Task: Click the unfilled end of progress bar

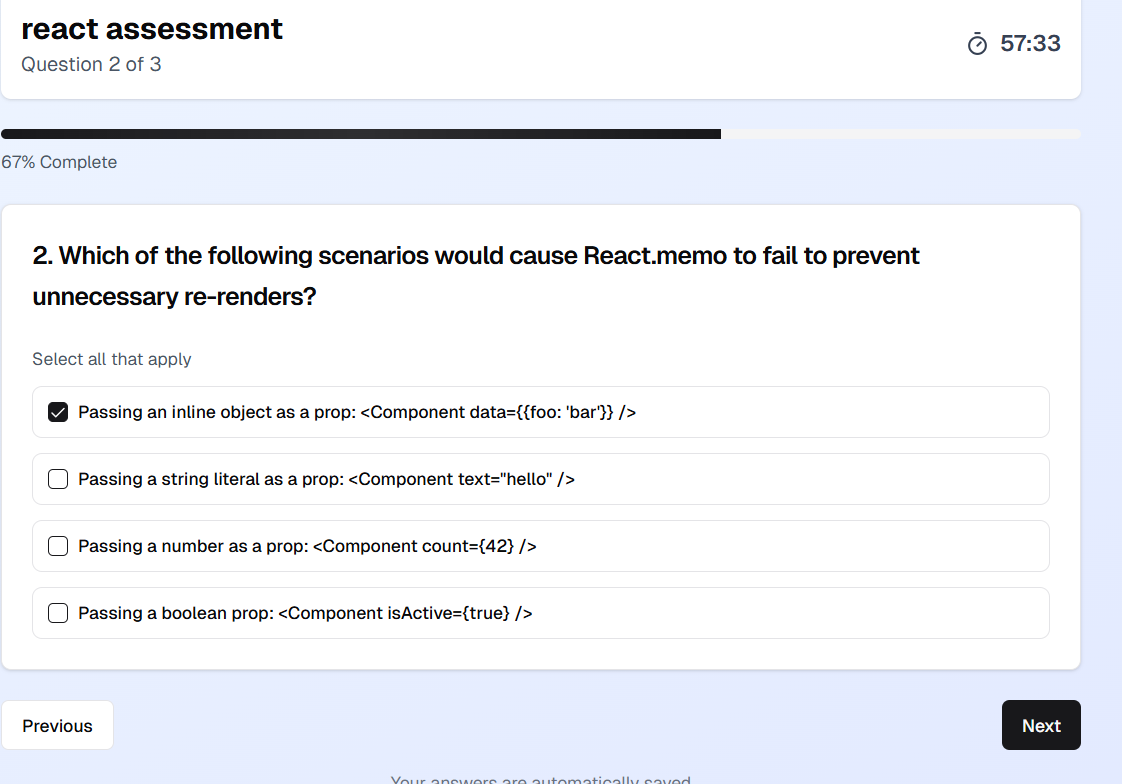Action: pyautogui.click(x=900, y=134)
